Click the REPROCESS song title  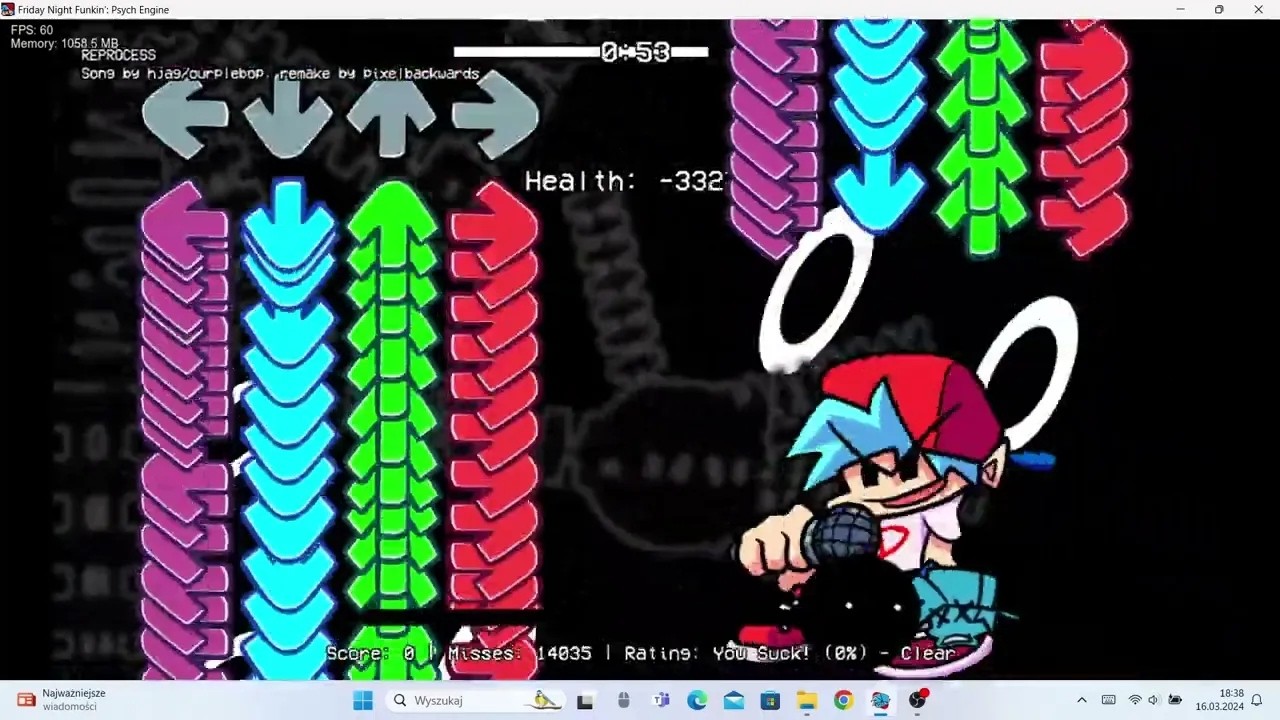tap(118, 56)
